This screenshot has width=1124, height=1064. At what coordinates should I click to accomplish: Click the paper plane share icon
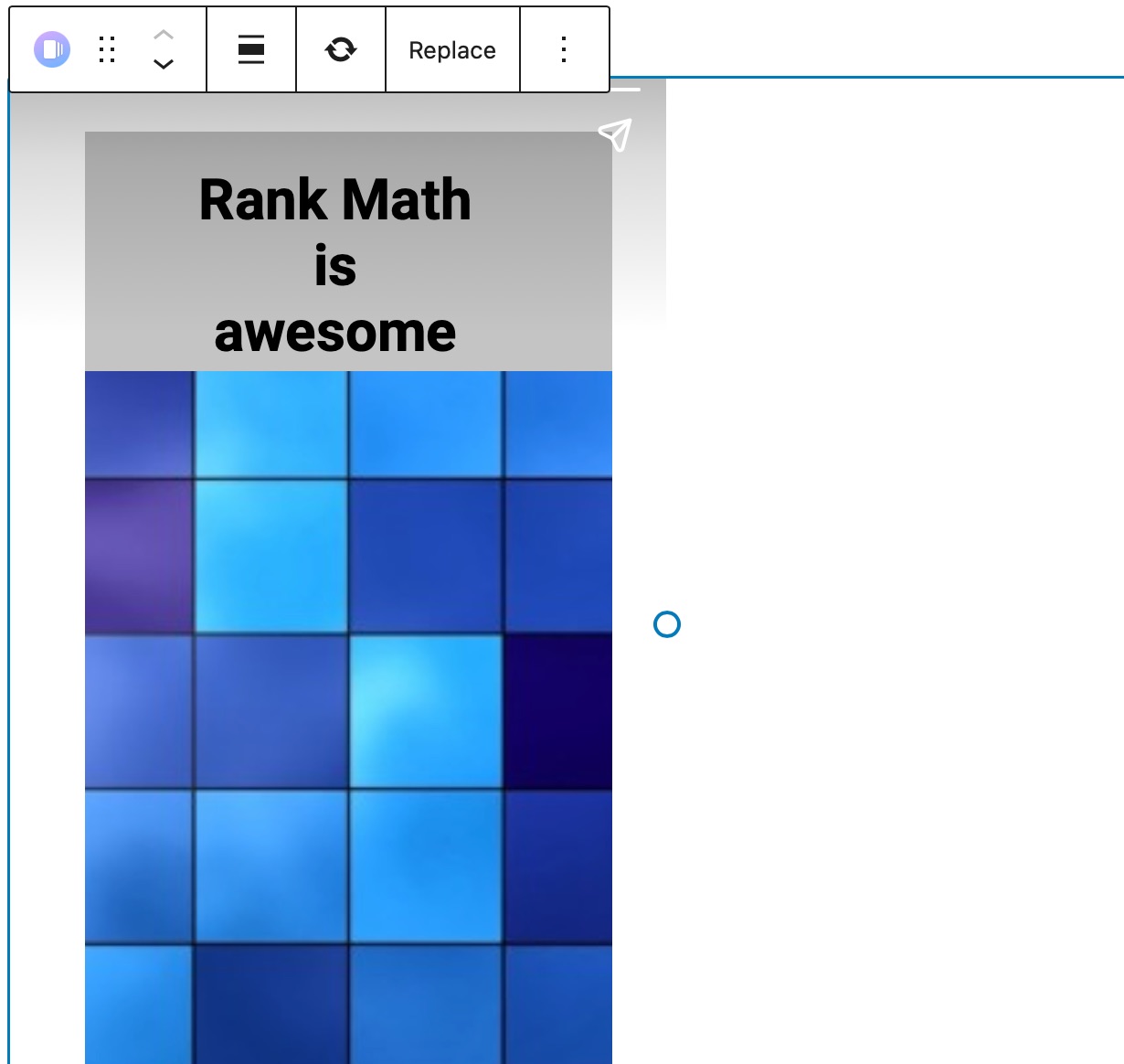coord(615,134)
